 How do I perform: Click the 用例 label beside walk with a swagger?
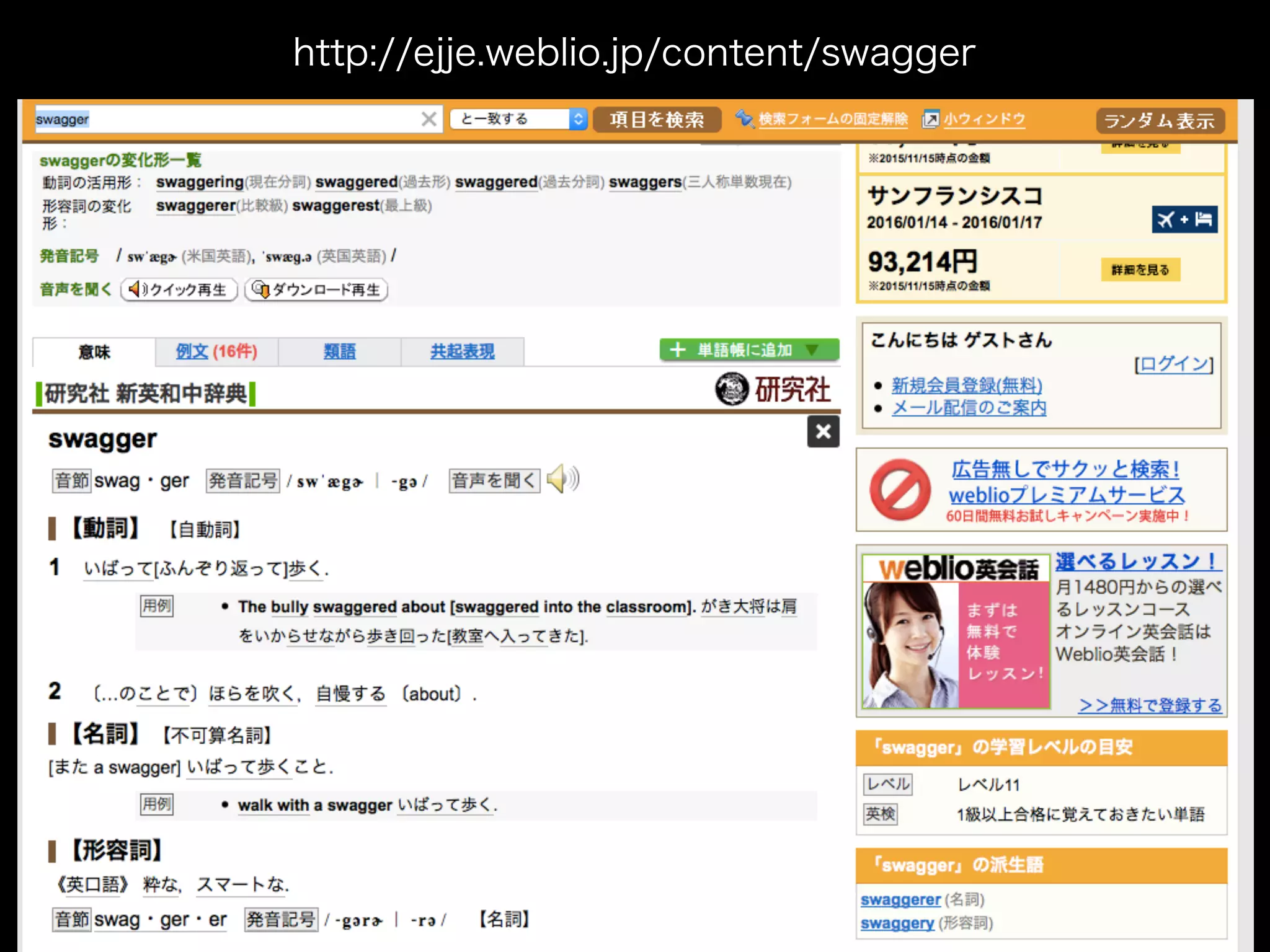point(156,804)
